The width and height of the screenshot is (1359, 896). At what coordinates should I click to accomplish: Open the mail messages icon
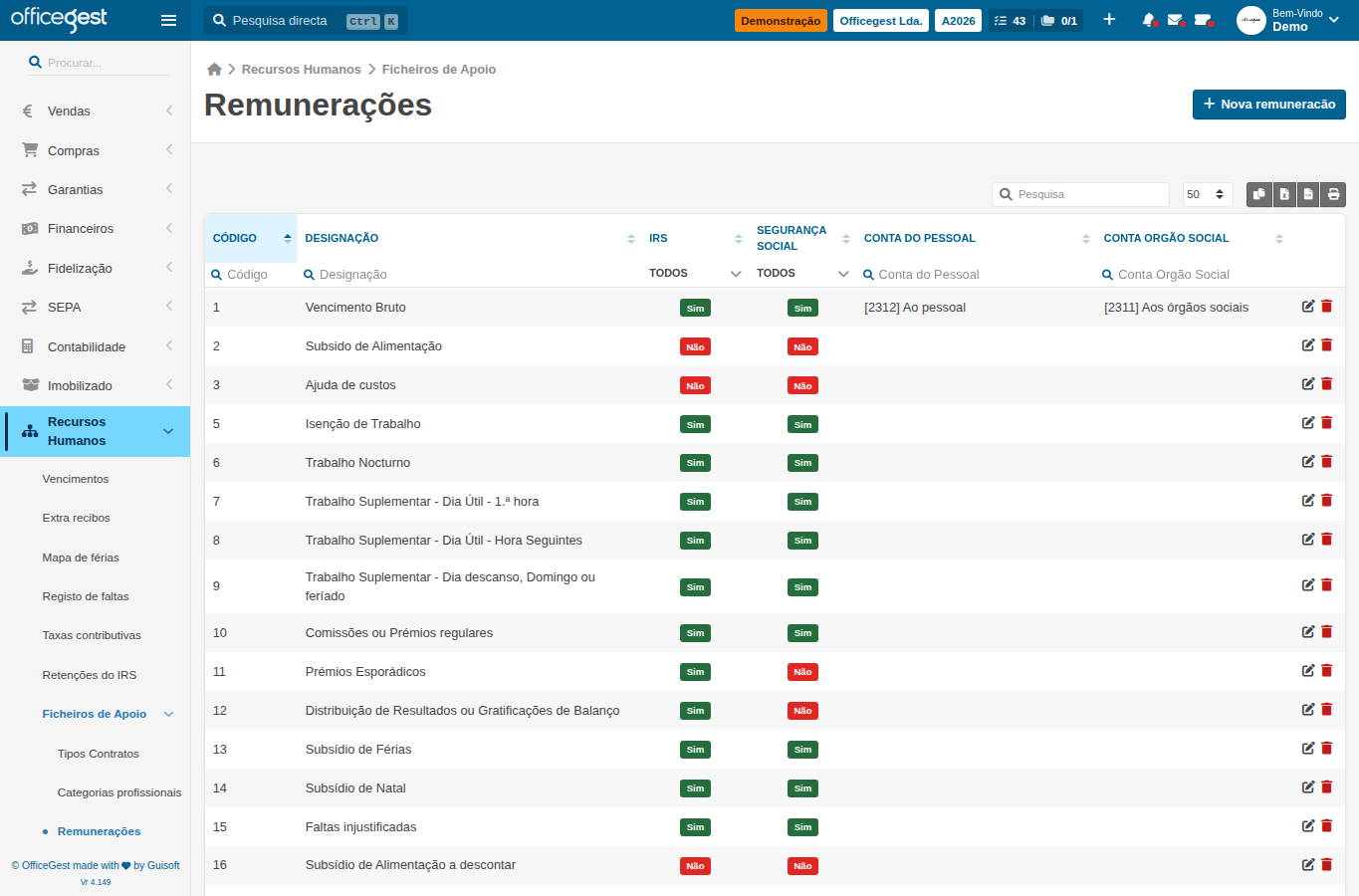[1176, 20]
